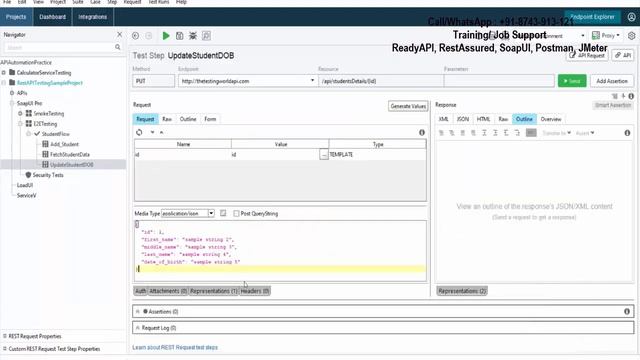This screenshot has height=360, width=640.
Task: Select the XML response tab
Action: pyautogui.click(x=444, y=119)
